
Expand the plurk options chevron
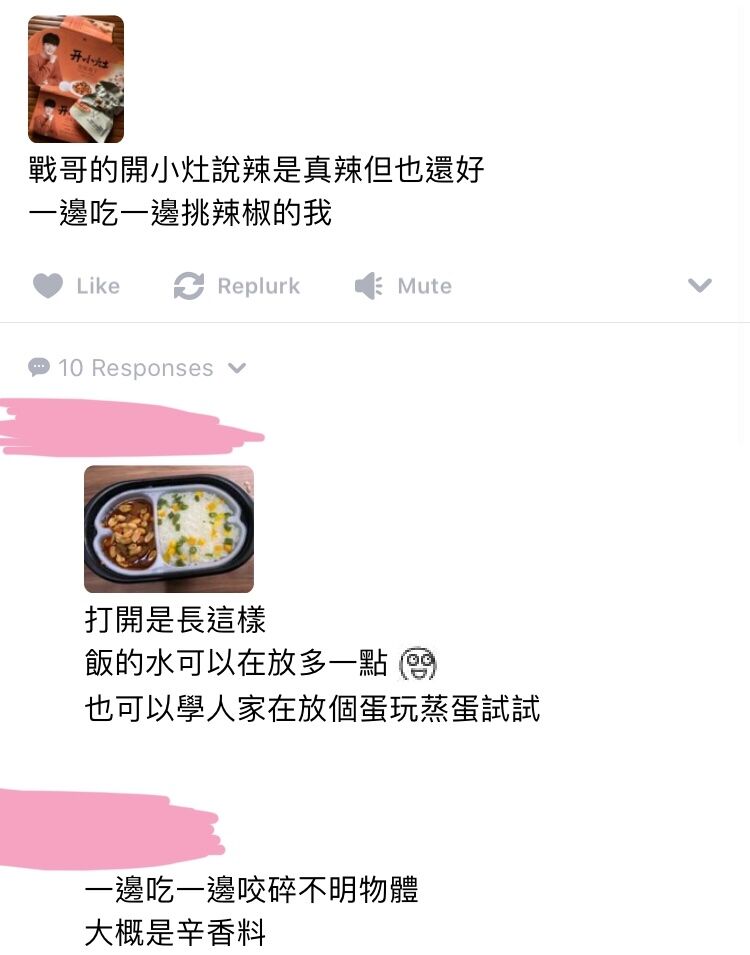(x=699, y=285)
